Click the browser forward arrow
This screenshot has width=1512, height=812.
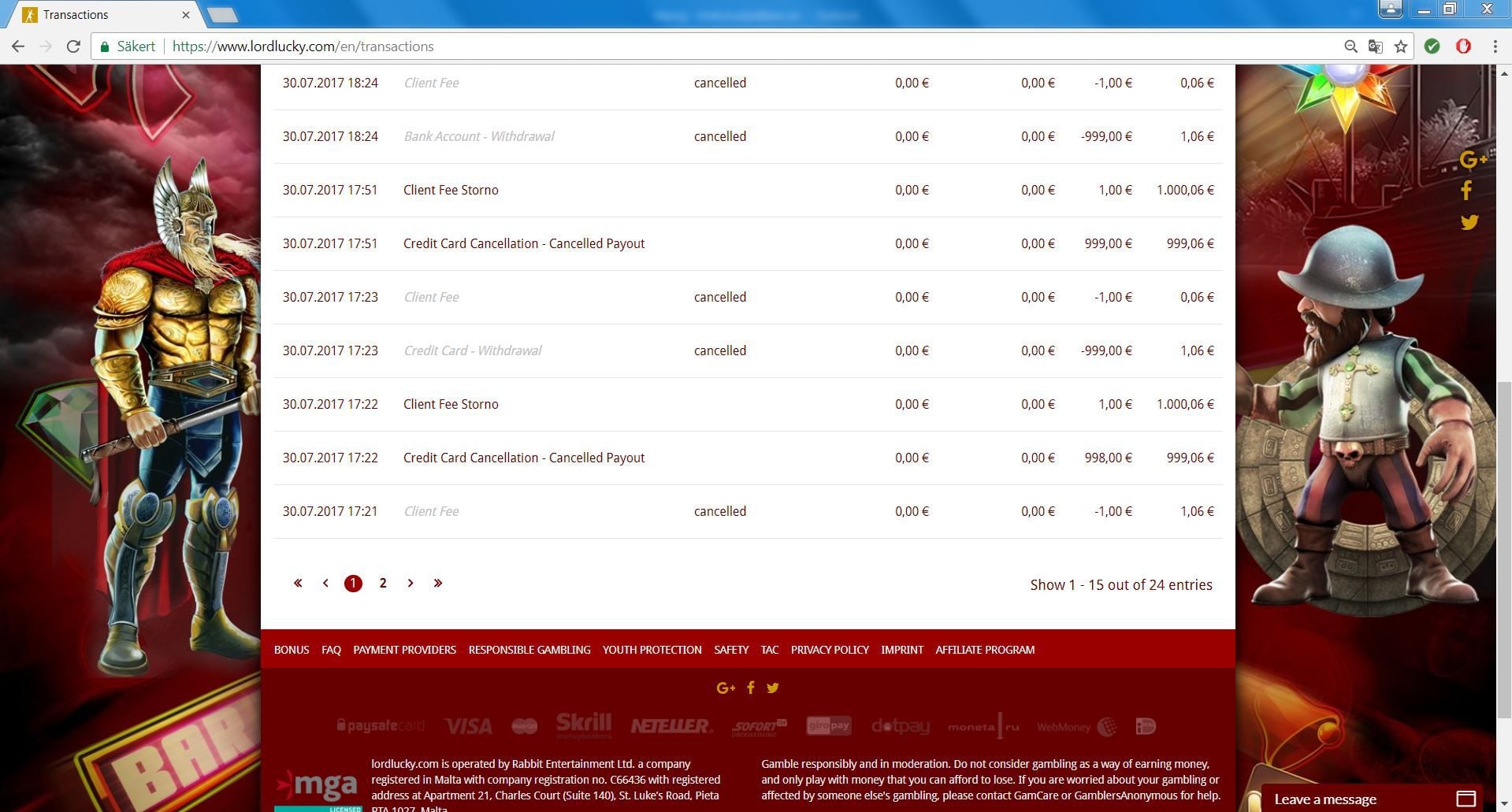[46, 46]
